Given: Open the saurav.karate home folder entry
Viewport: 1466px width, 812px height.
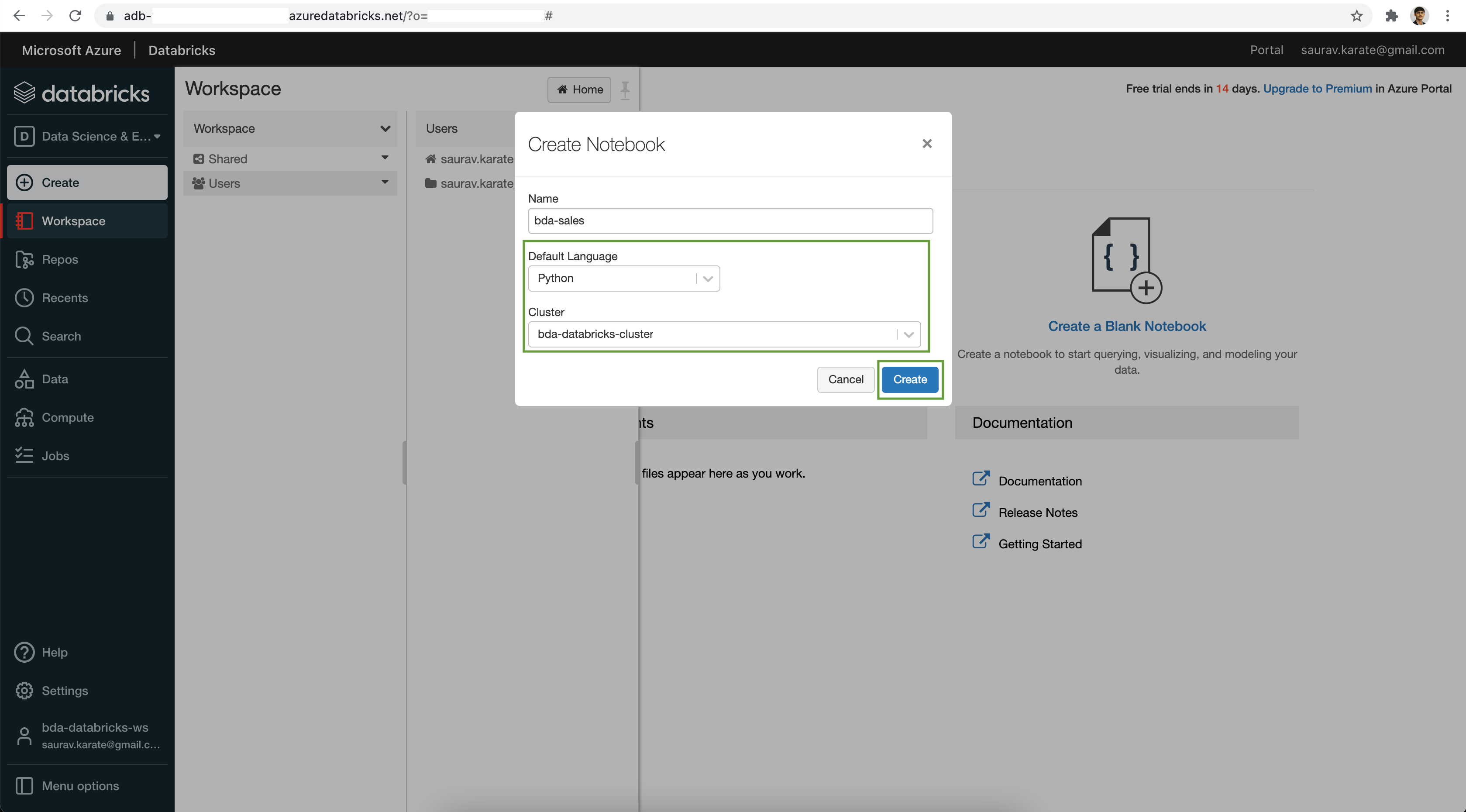Looking at the screenshot, I should tap(469, 159).
